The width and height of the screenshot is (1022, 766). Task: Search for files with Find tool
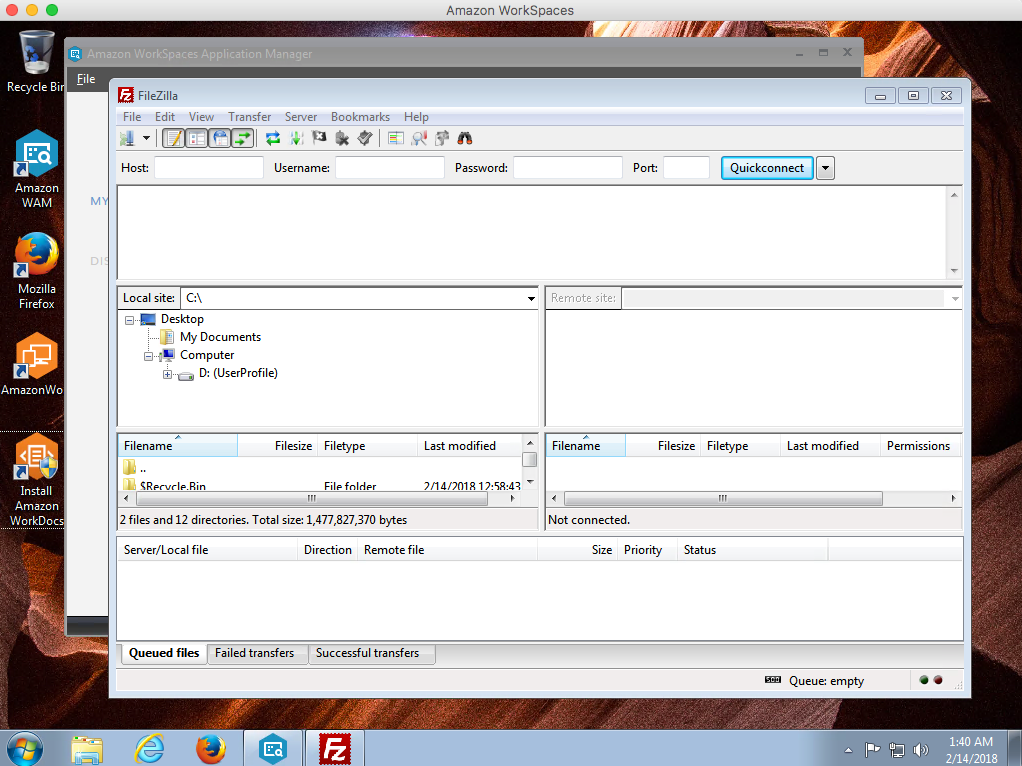[x=463, y=137]
